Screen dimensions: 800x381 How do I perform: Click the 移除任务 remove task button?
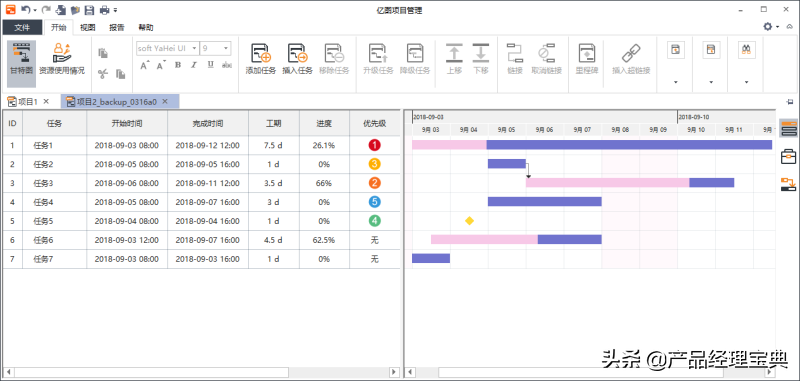tap(334, 59)
